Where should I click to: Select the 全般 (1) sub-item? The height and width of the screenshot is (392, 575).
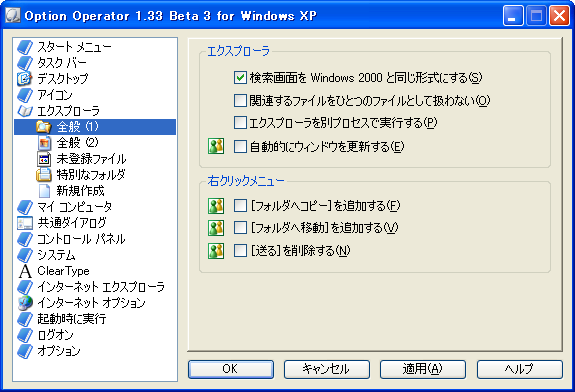point(78,127)
